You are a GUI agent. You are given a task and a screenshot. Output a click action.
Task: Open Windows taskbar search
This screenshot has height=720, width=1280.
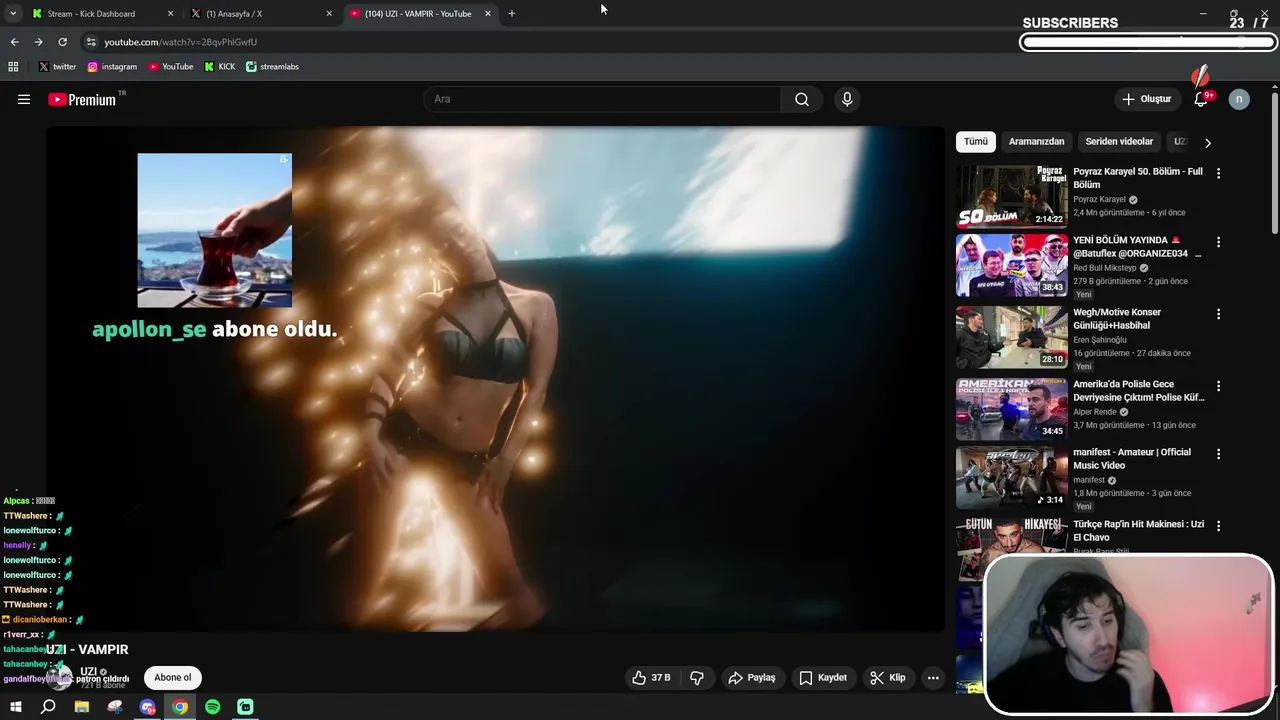(48, 707)
